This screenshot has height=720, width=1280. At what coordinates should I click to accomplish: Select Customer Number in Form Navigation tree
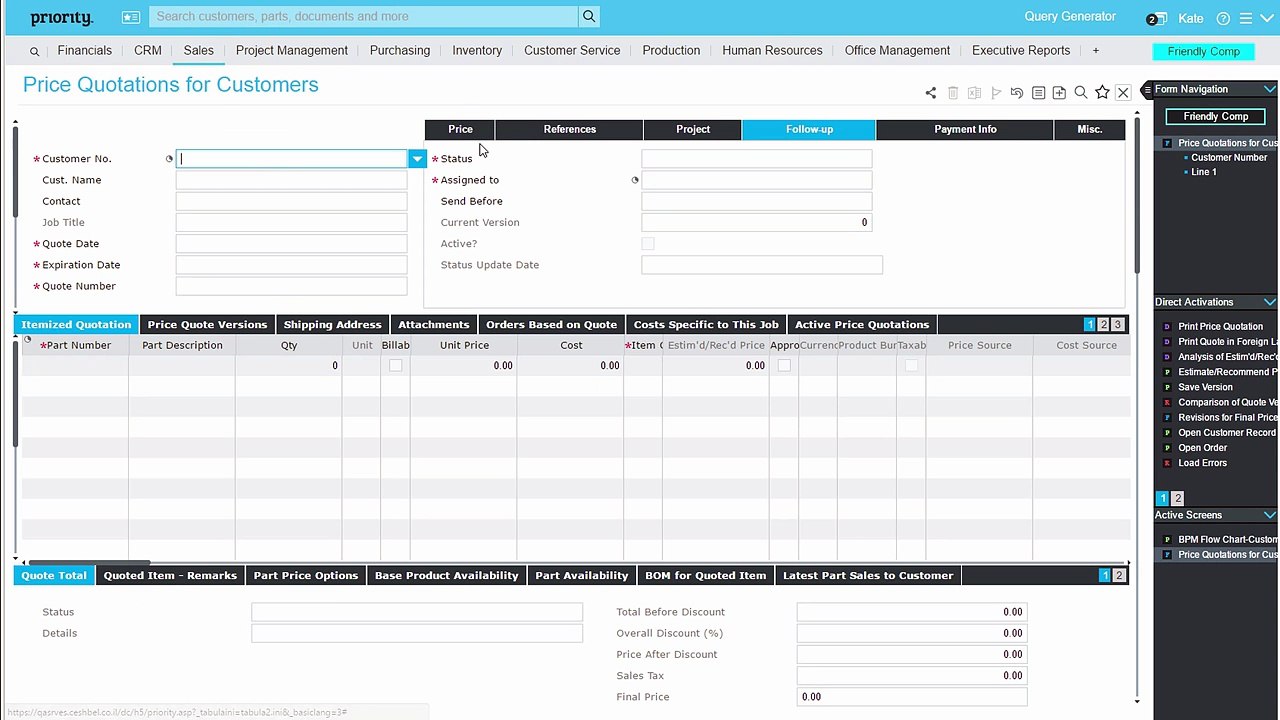pyautogui.click(x=1229, y=158)
